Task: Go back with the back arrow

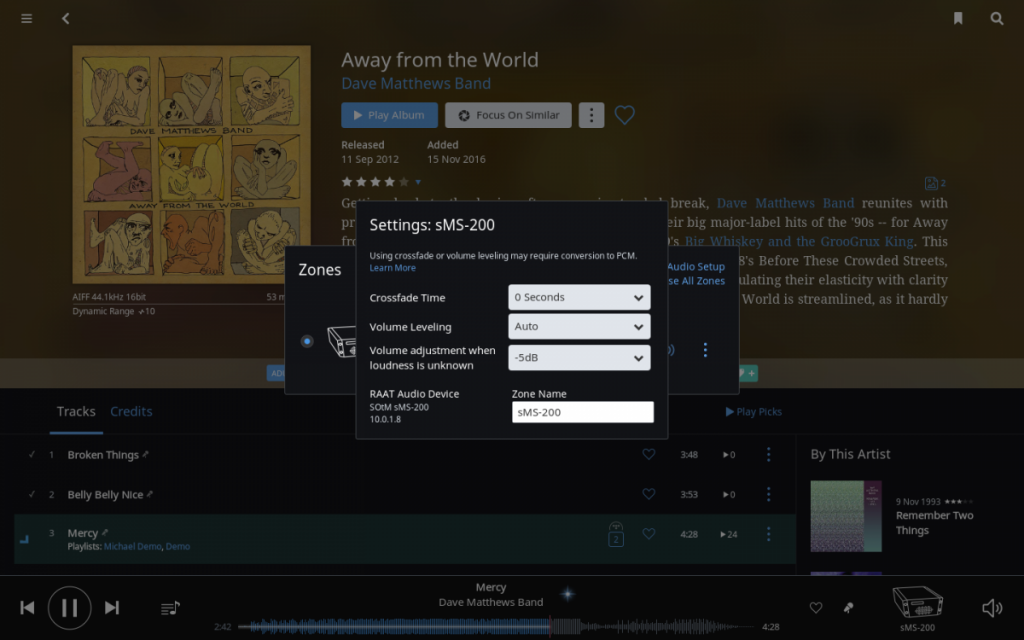Action: pyautogui.click(x=65, y=18)
